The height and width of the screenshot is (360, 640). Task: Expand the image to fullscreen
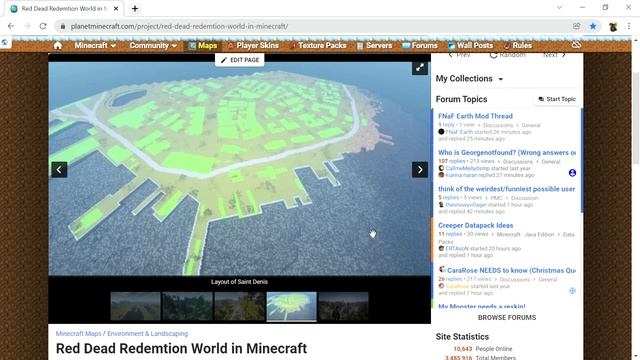pos(420,68)
